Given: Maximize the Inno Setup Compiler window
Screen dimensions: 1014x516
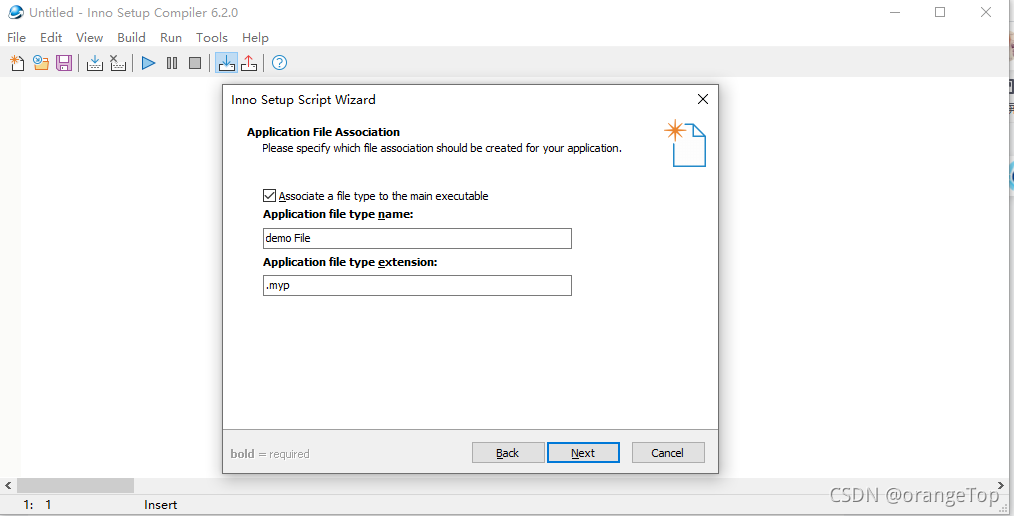Looking at the screenshot, I should [x=940, y=12].
